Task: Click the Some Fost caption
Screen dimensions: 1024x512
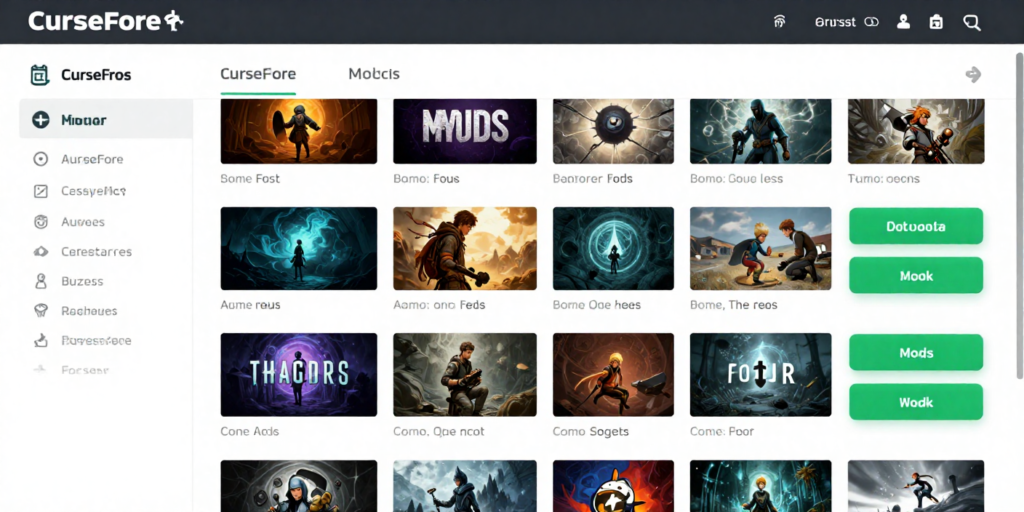Action: 250,178
